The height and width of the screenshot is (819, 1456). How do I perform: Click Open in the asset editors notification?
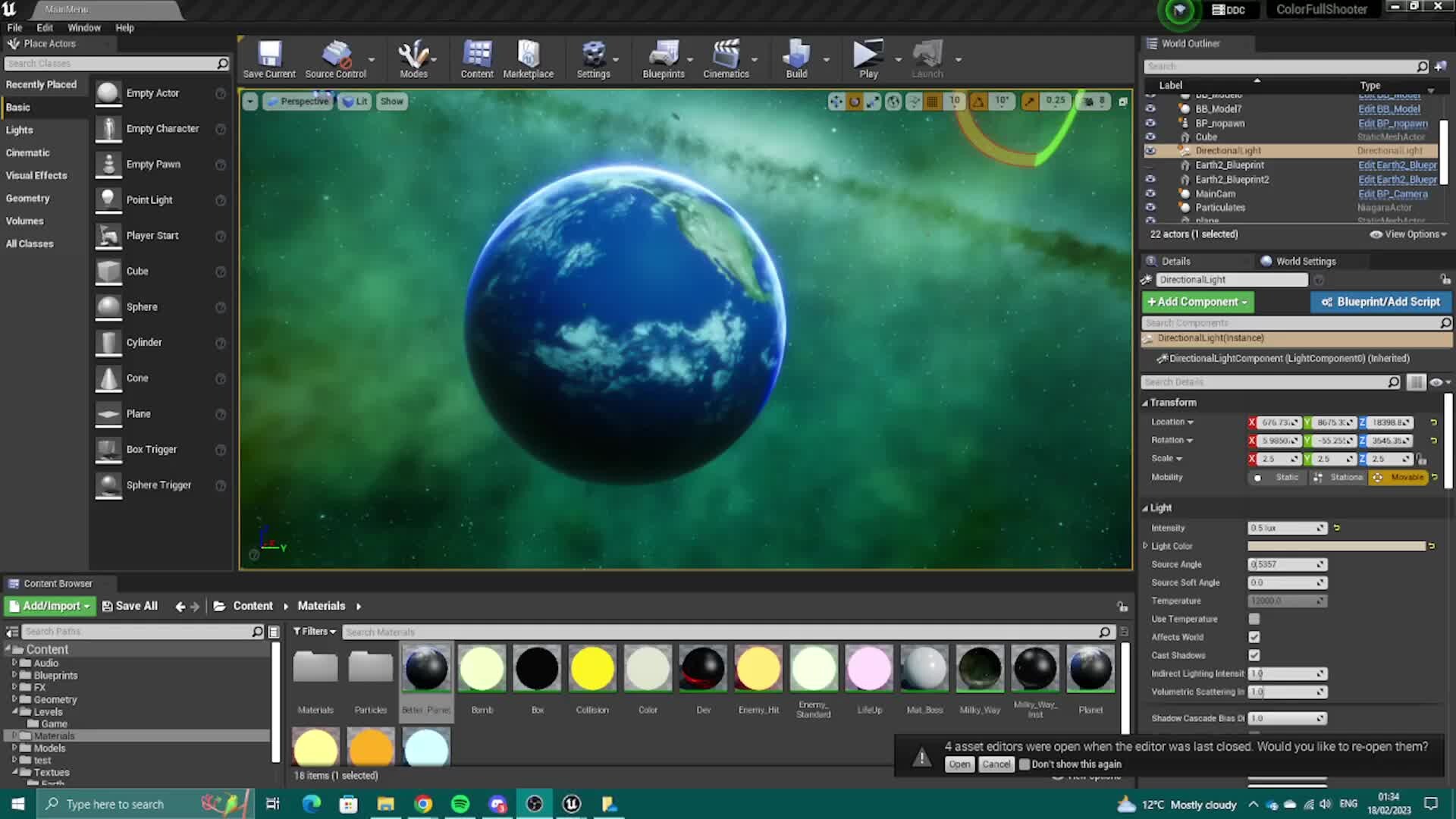pyautogui.click(x=959, y=764)
